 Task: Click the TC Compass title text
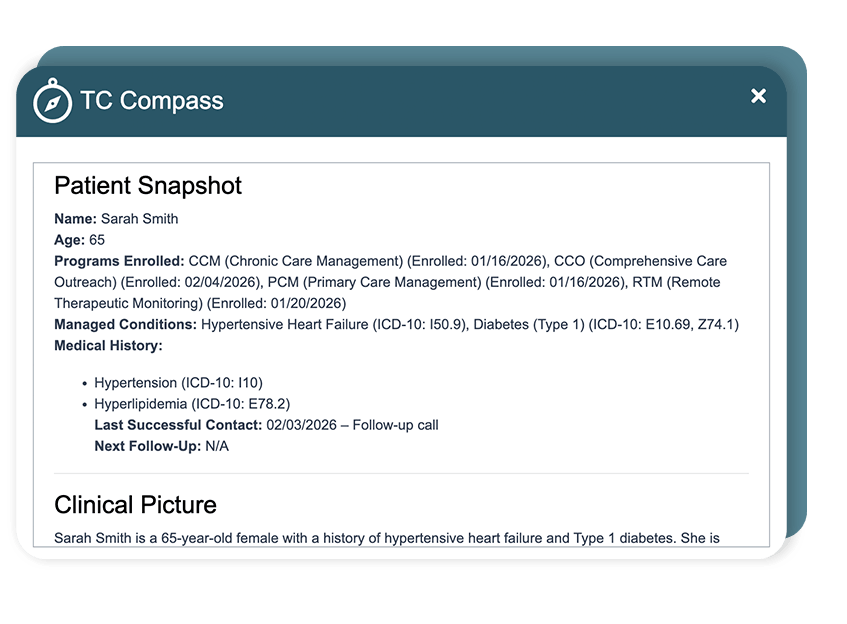(153, 100)
